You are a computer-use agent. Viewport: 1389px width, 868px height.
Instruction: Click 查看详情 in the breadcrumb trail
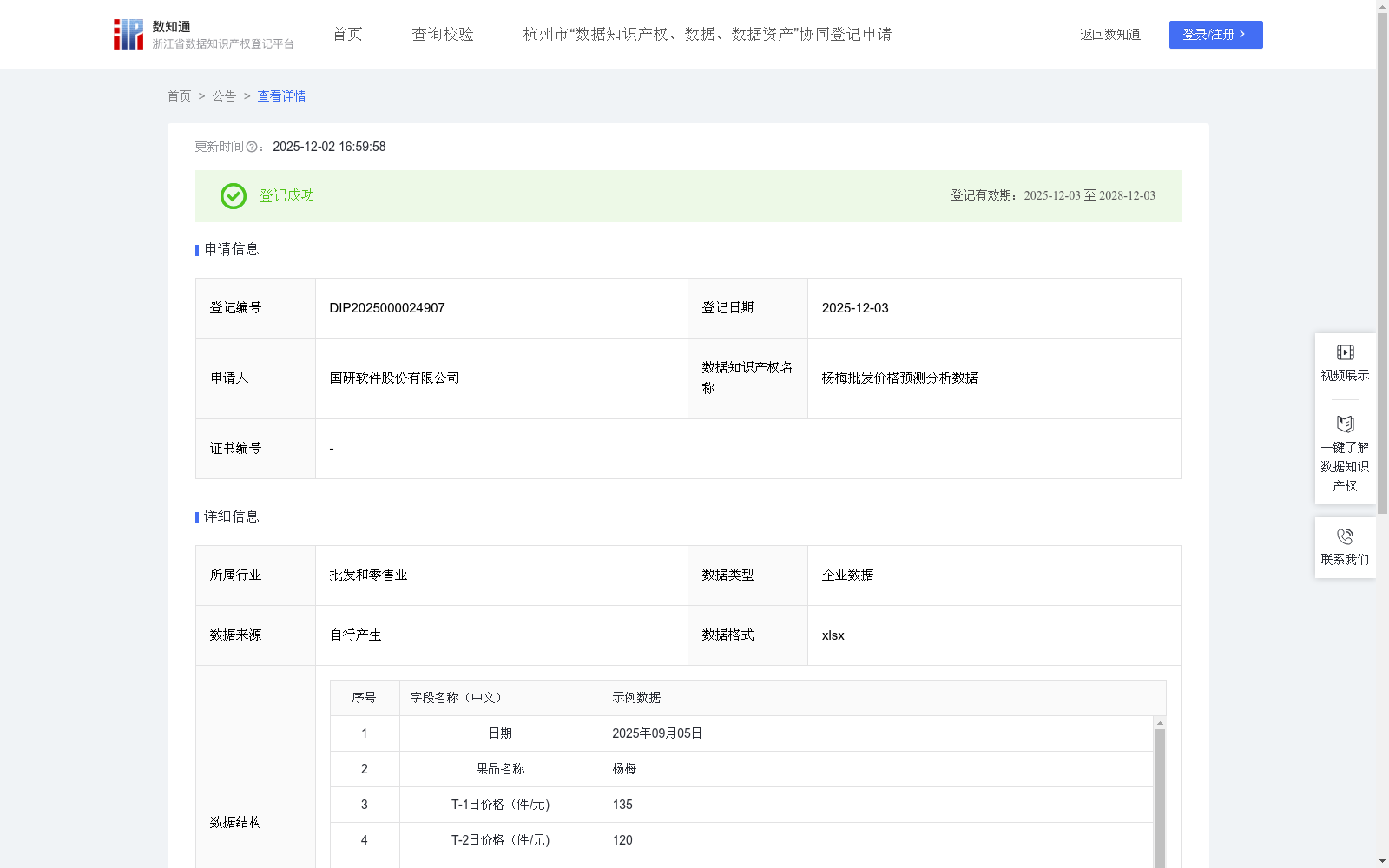pyautogui.click(x=280, y=95)
